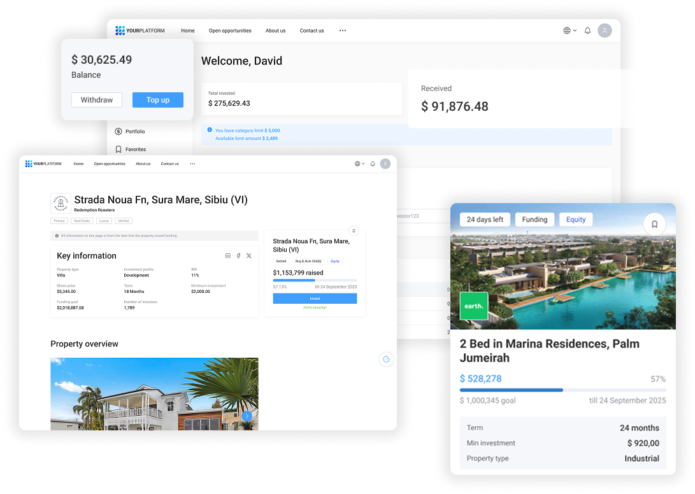The height and width of the screenshot is (494, 695).
Task: Open Portfolio in the sidebar
Action: 130,132
